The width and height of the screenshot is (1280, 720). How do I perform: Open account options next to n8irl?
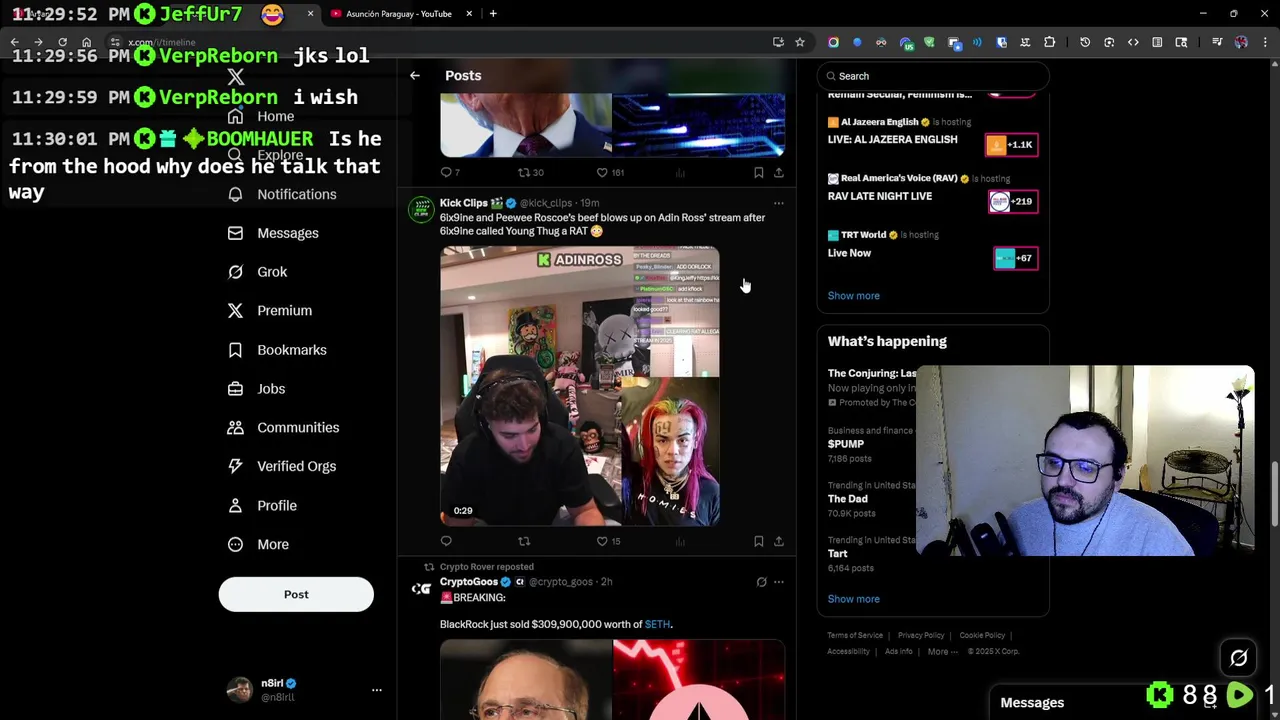[x=377, y=690]
